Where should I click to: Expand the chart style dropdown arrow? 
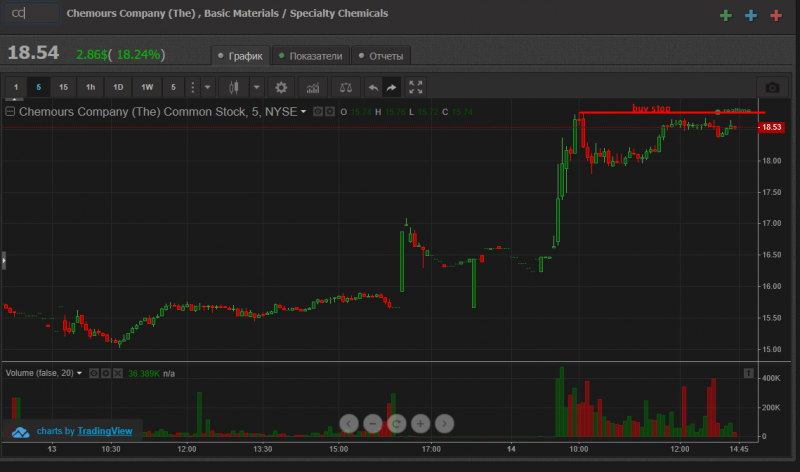click(257, 87)
